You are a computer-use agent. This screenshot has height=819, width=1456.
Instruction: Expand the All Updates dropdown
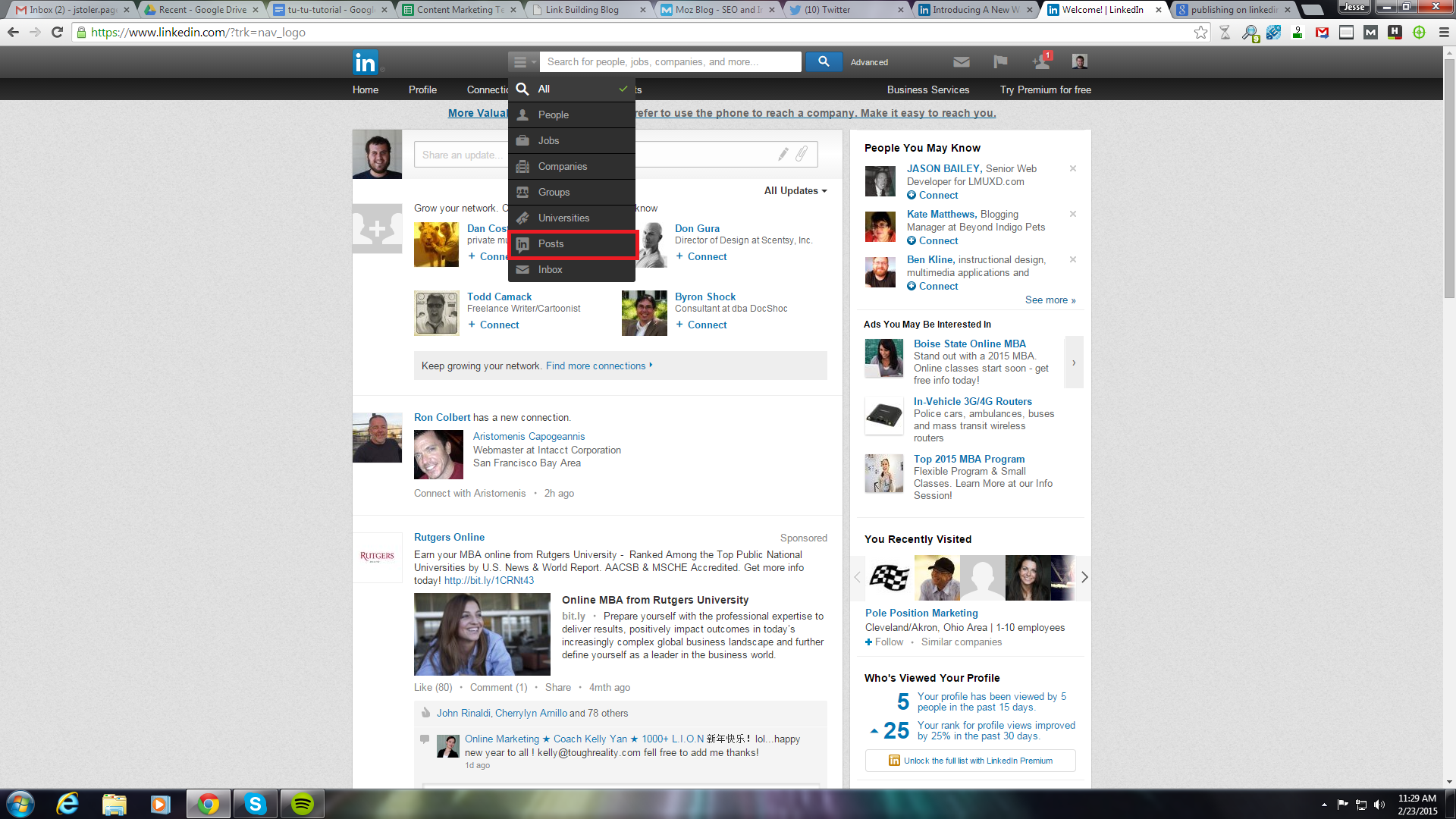[x=795, y=190]
